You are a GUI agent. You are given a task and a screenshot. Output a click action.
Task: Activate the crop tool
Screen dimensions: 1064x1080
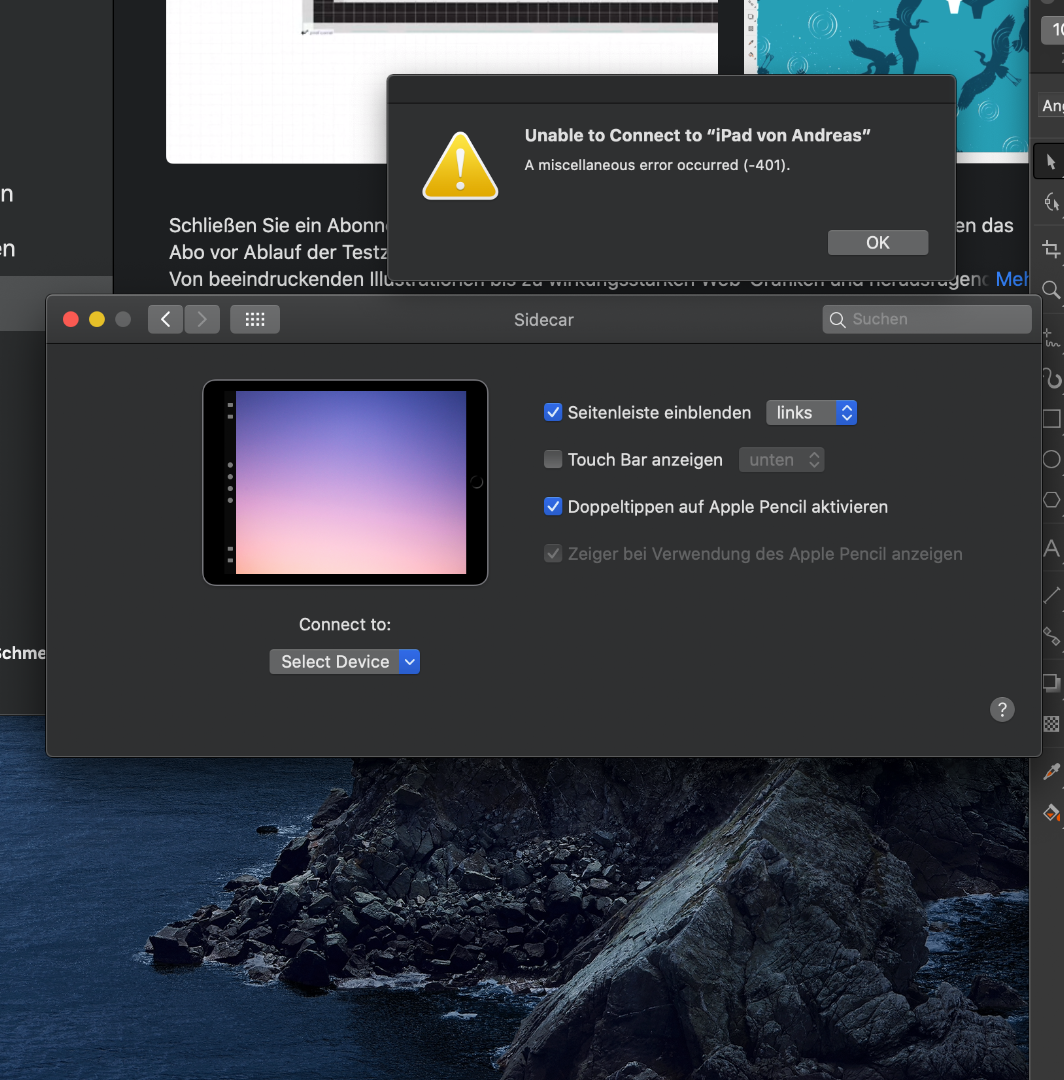(x=1052, y=249)
